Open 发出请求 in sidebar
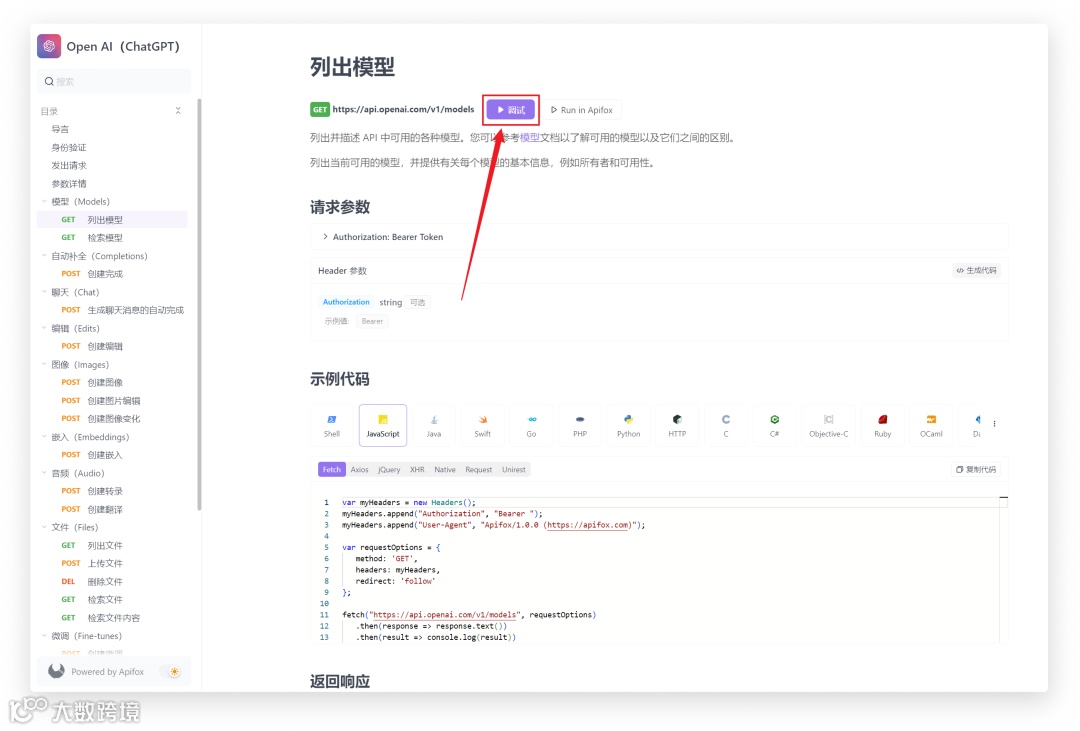This screenshot has width=1080, height=731. (69, 165)
